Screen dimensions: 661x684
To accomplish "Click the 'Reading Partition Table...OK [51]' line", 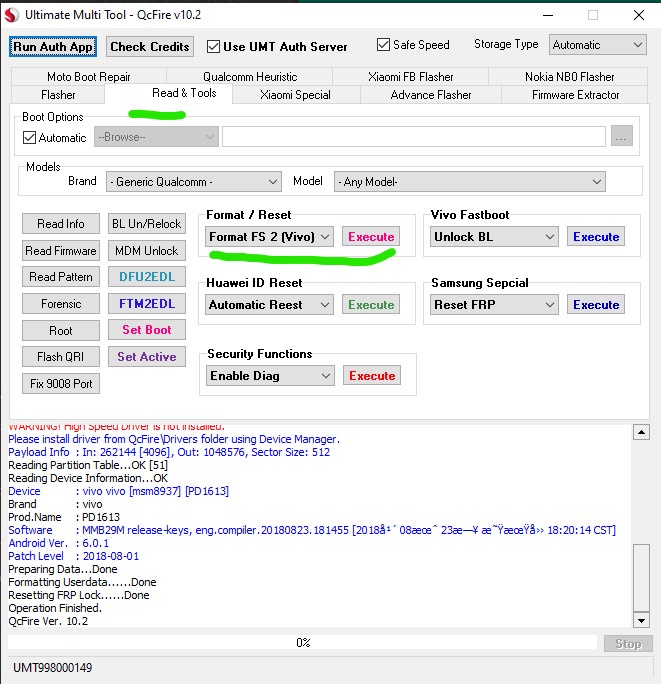I will coord(88,465).
